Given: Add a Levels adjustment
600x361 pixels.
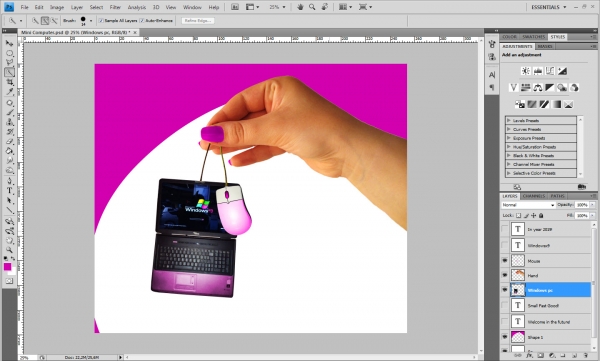Looking at the screenshot, I should (x=538, y=71).
